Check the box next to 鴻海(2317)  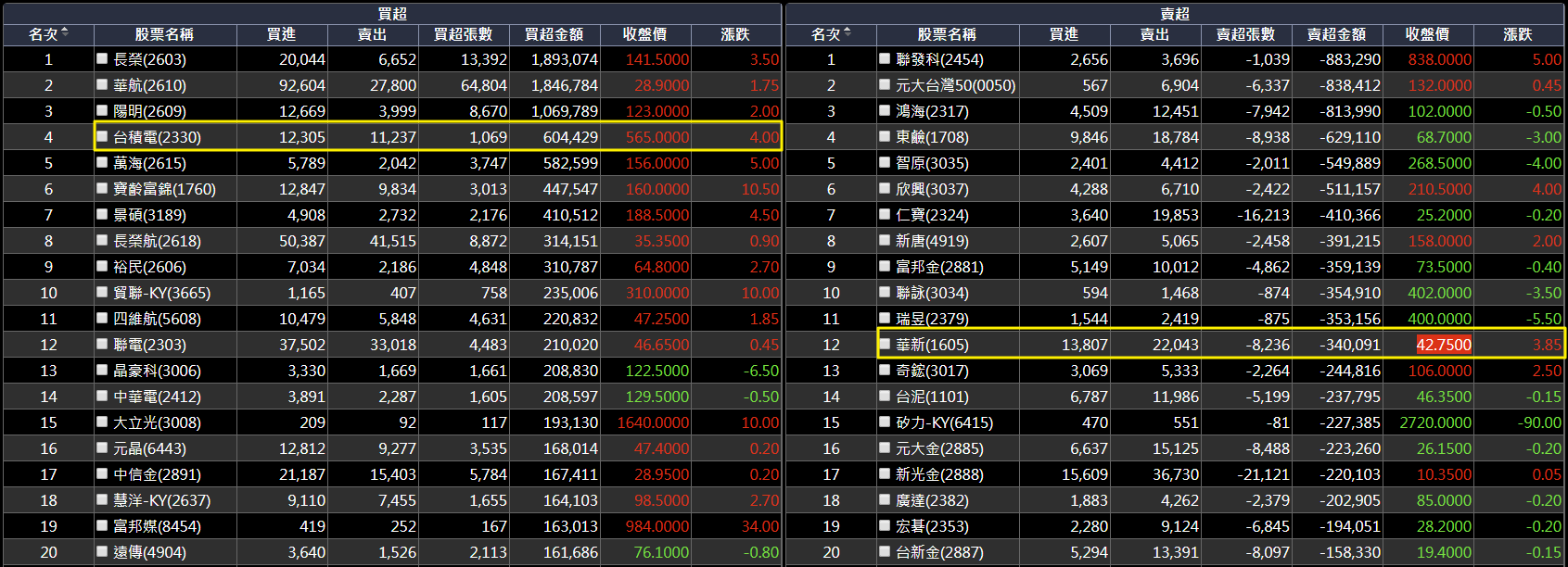pyautogui.click(x=885, y=110)
